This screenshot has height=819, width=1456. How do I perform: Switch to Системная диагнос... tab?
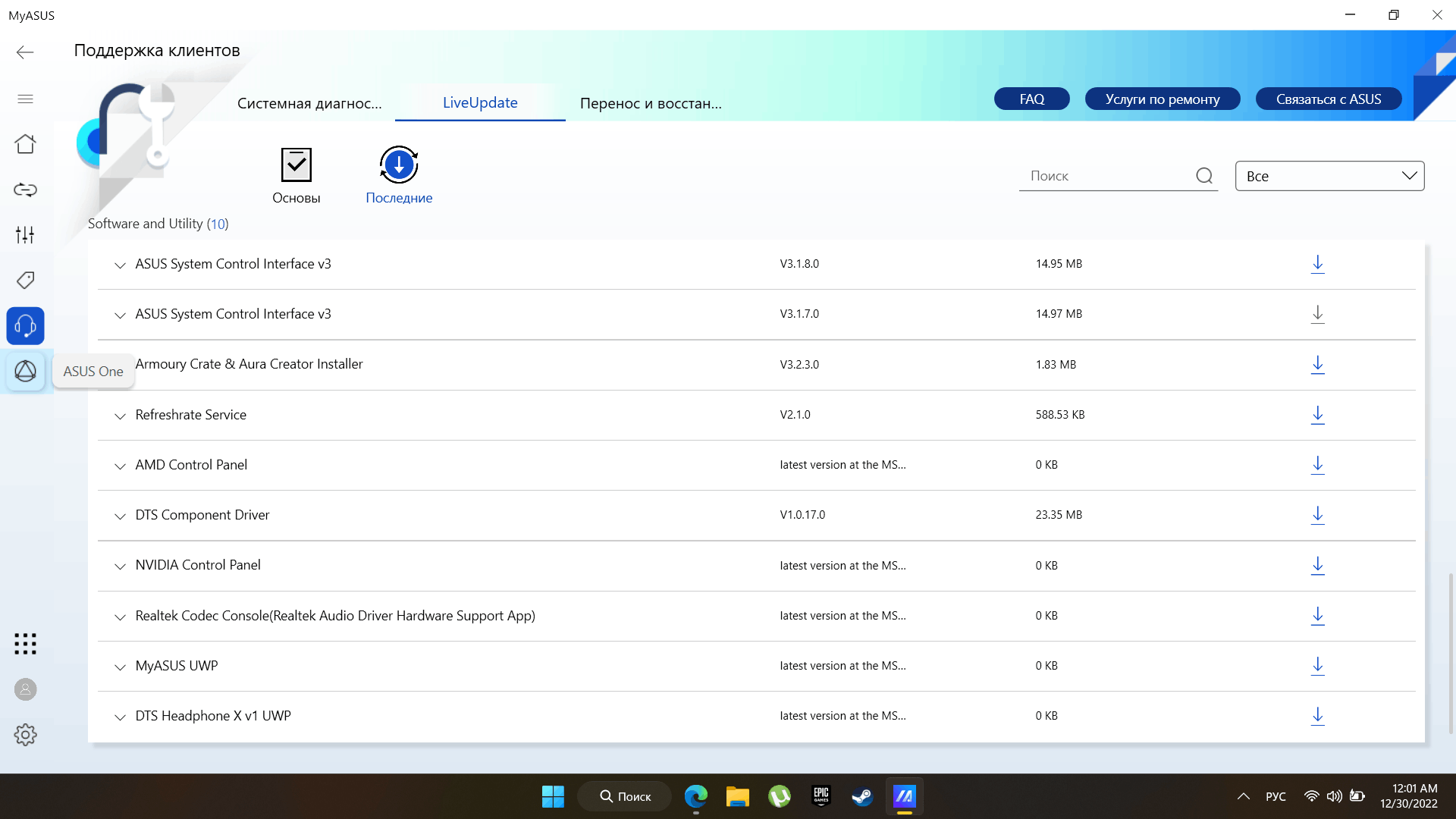309,103
